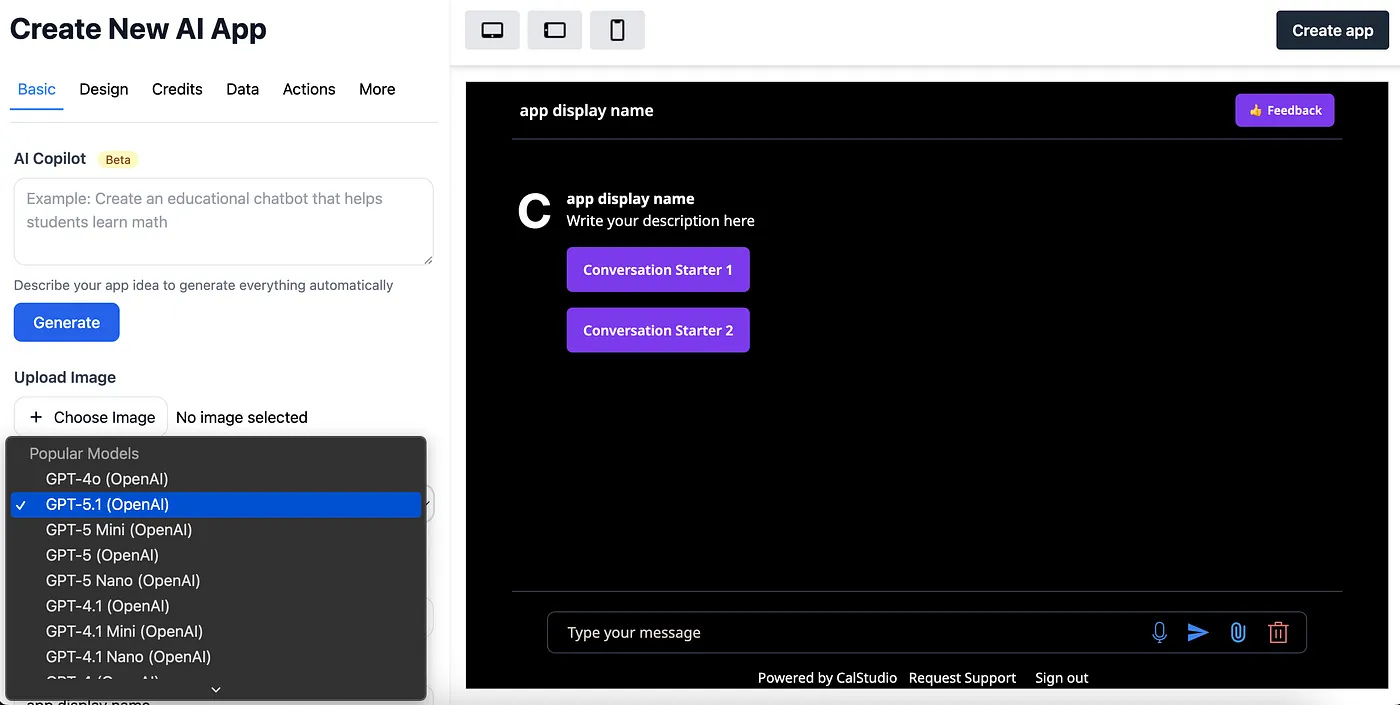The height and width of the screenshot is (705, 1400).
Task: Select the checked GPT-5.1 (OpenAI) option
Action: click(x=216, y=505)
